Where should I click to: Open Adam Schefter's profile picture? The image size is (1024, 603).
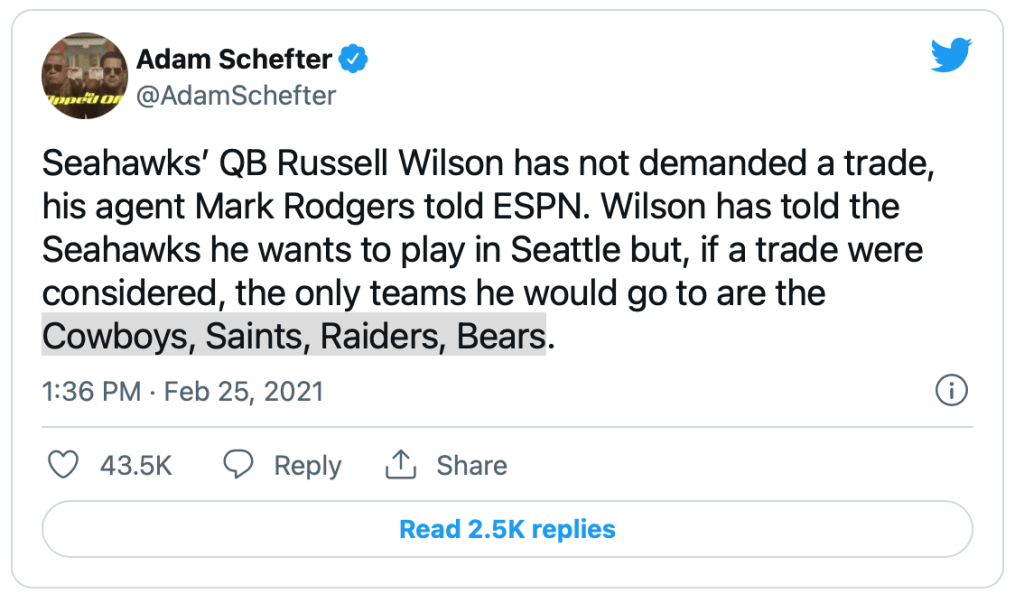(x=85, y=75)
